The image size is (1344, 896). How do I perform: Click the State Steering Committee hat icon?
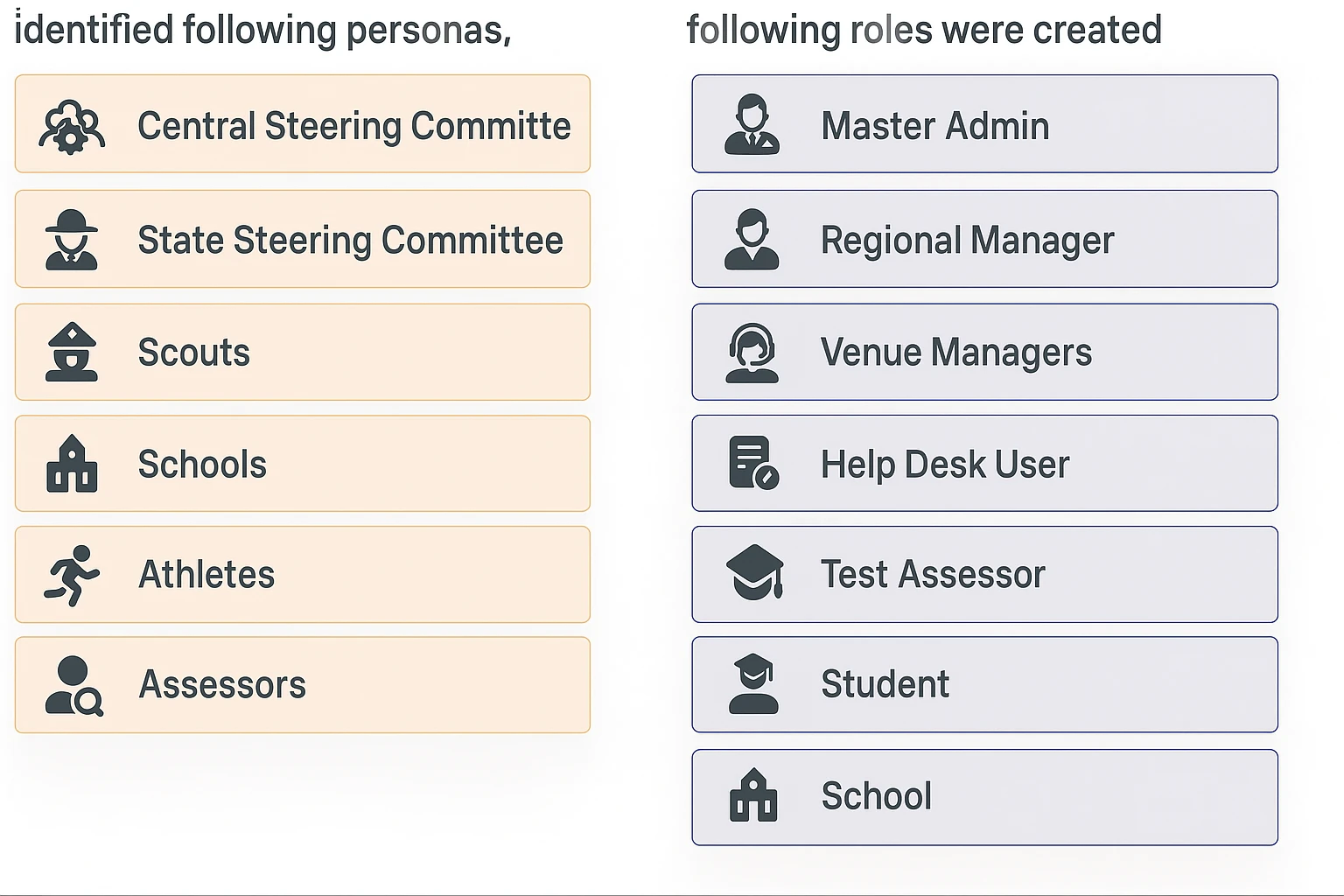click(x=72, y=240)
